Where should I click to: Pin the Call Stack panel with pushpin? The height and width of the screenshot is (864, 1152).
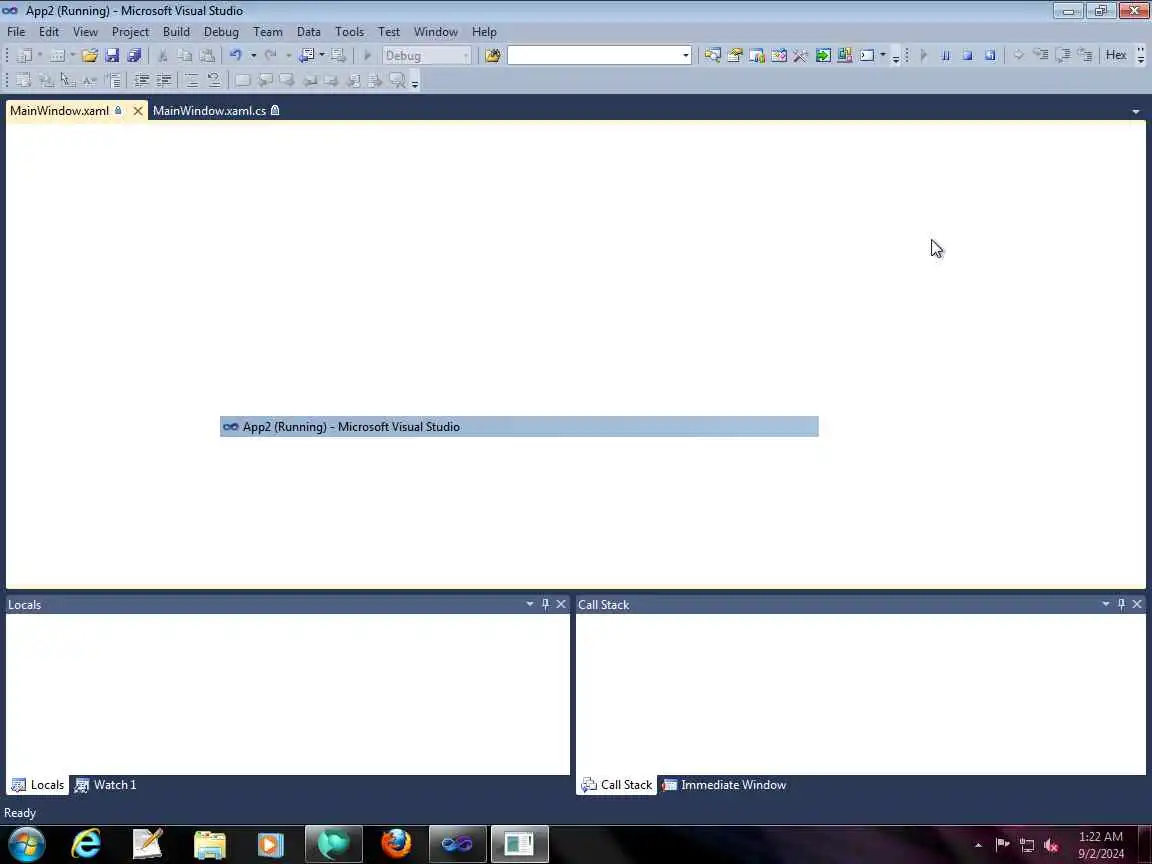coord(1121,604)
